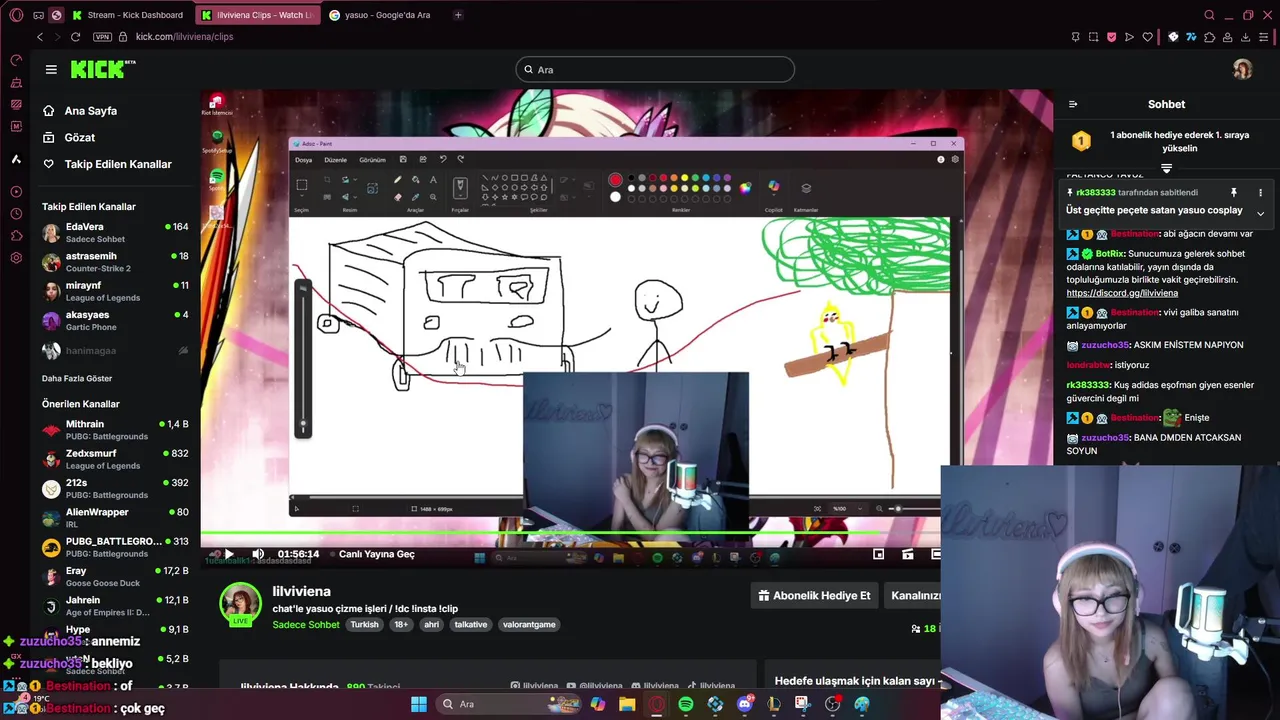Open pinned message three-dot options

(1260, 192)
